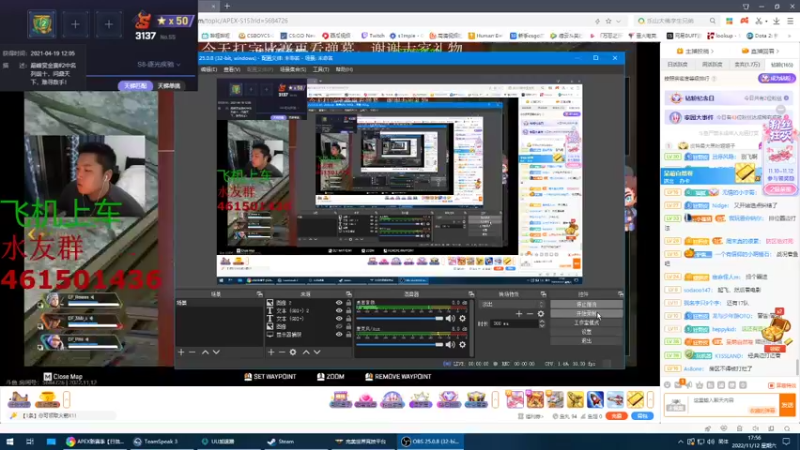
Task: Open desktop audio settings gear in mixer
Action: click(462, 318)
